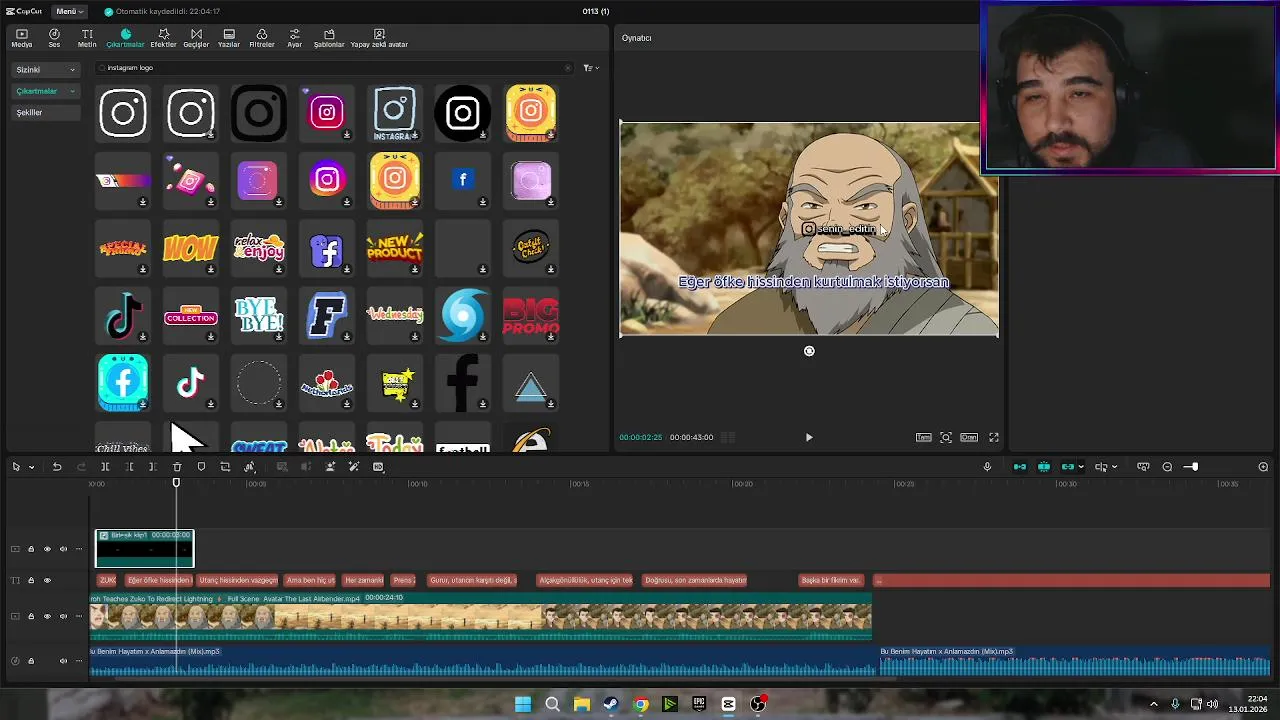The width and height of the screenshot is (1280, 720).
Task: Open the Şablonlar templates tab
Action: coord(329,38)
